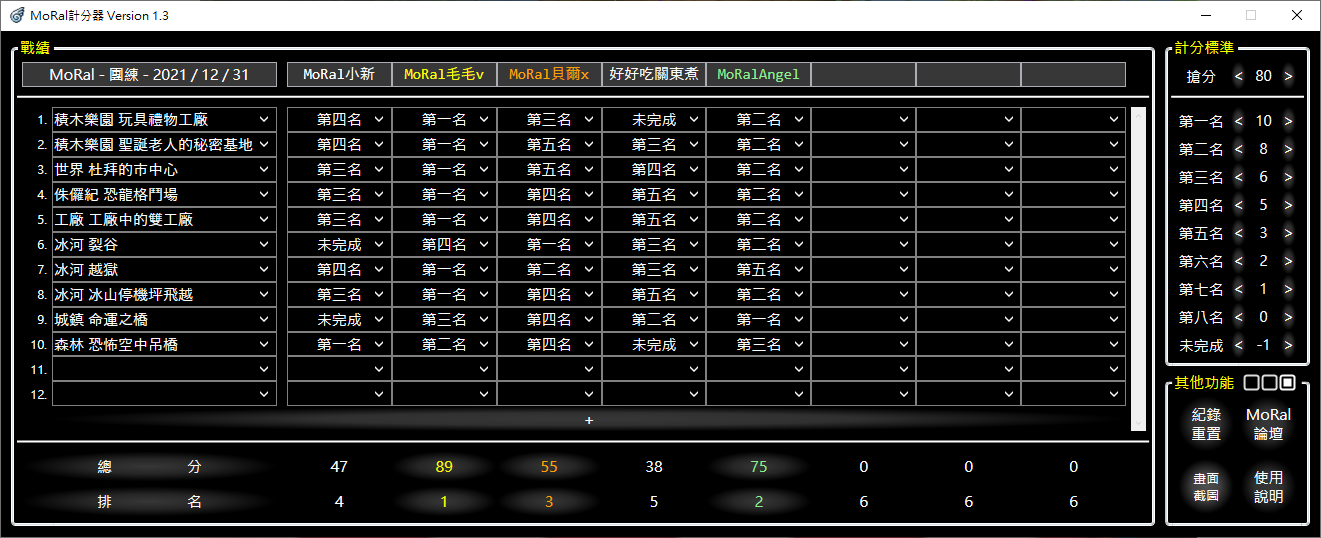The width and height of the screenshot is (1321, 538).
Task: Increase the 第二名 score with right arrow
Action: (x=1288, y=149)
